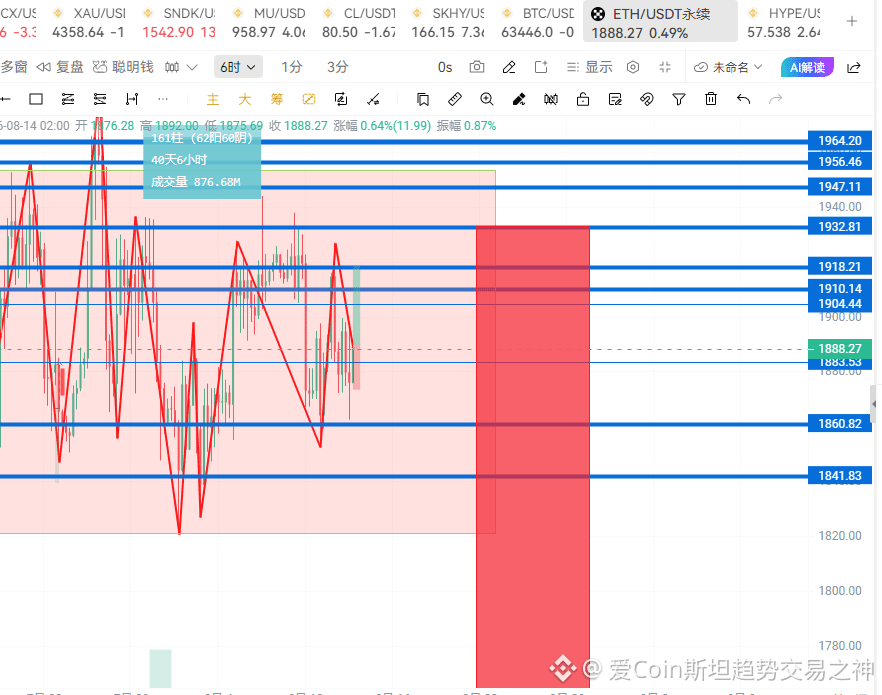The width and height of the screenshot is (882, 695).
Task: Click the unlock padlock icon
Action: pyautogui.click(x=583, y=100)
